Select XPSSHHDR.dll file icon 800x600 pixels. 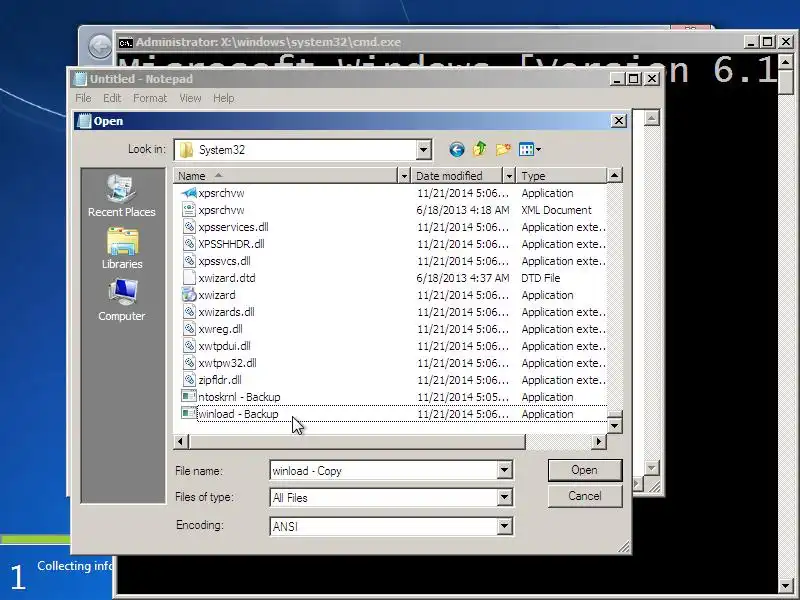coord(189,244)
